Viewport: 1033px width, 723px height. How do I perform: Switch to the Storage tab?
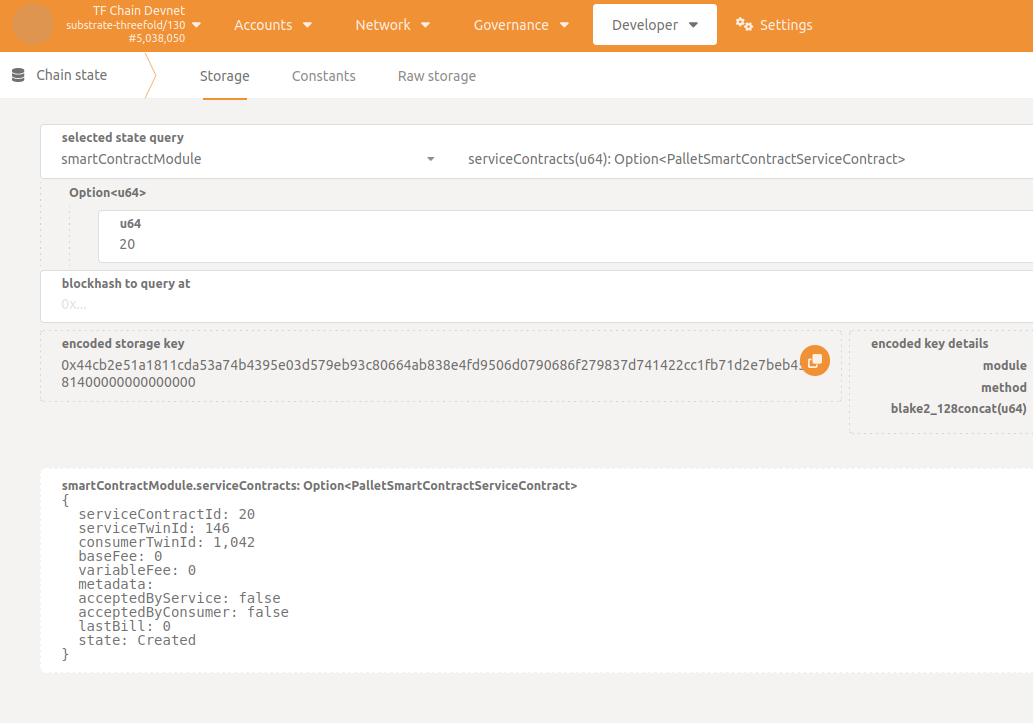[x=224, y=76]
